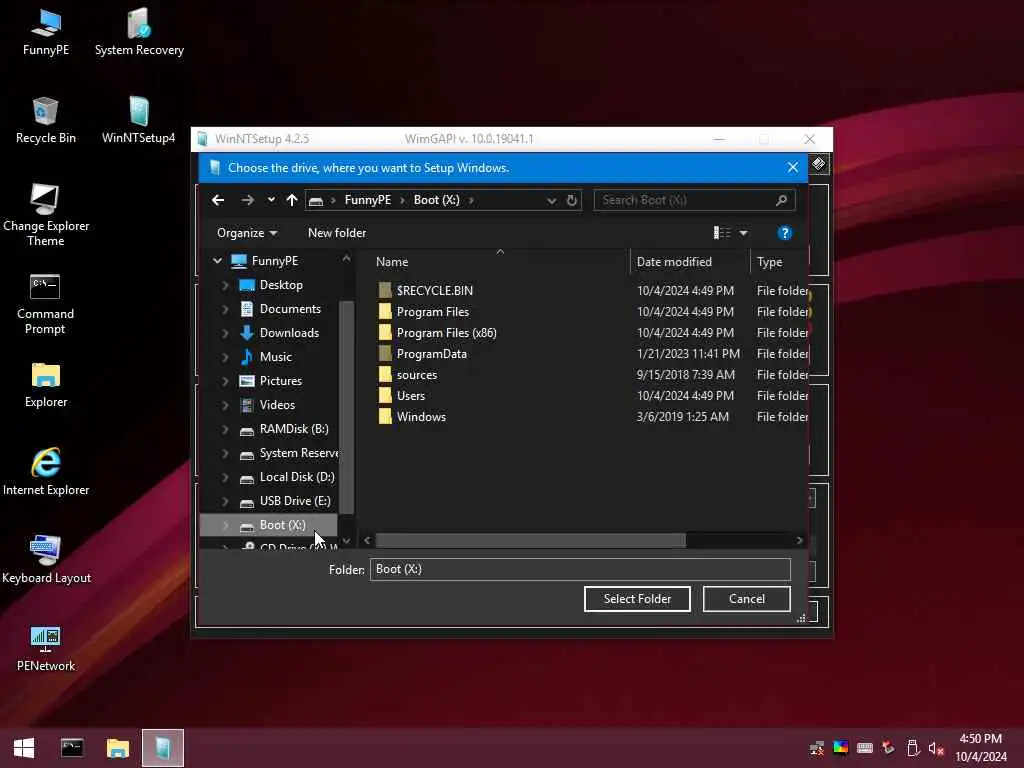The width and height of the screenshot is (1024, 768).
Task: Expand the Desktop tree node
Action: click(x=225, y=285)
